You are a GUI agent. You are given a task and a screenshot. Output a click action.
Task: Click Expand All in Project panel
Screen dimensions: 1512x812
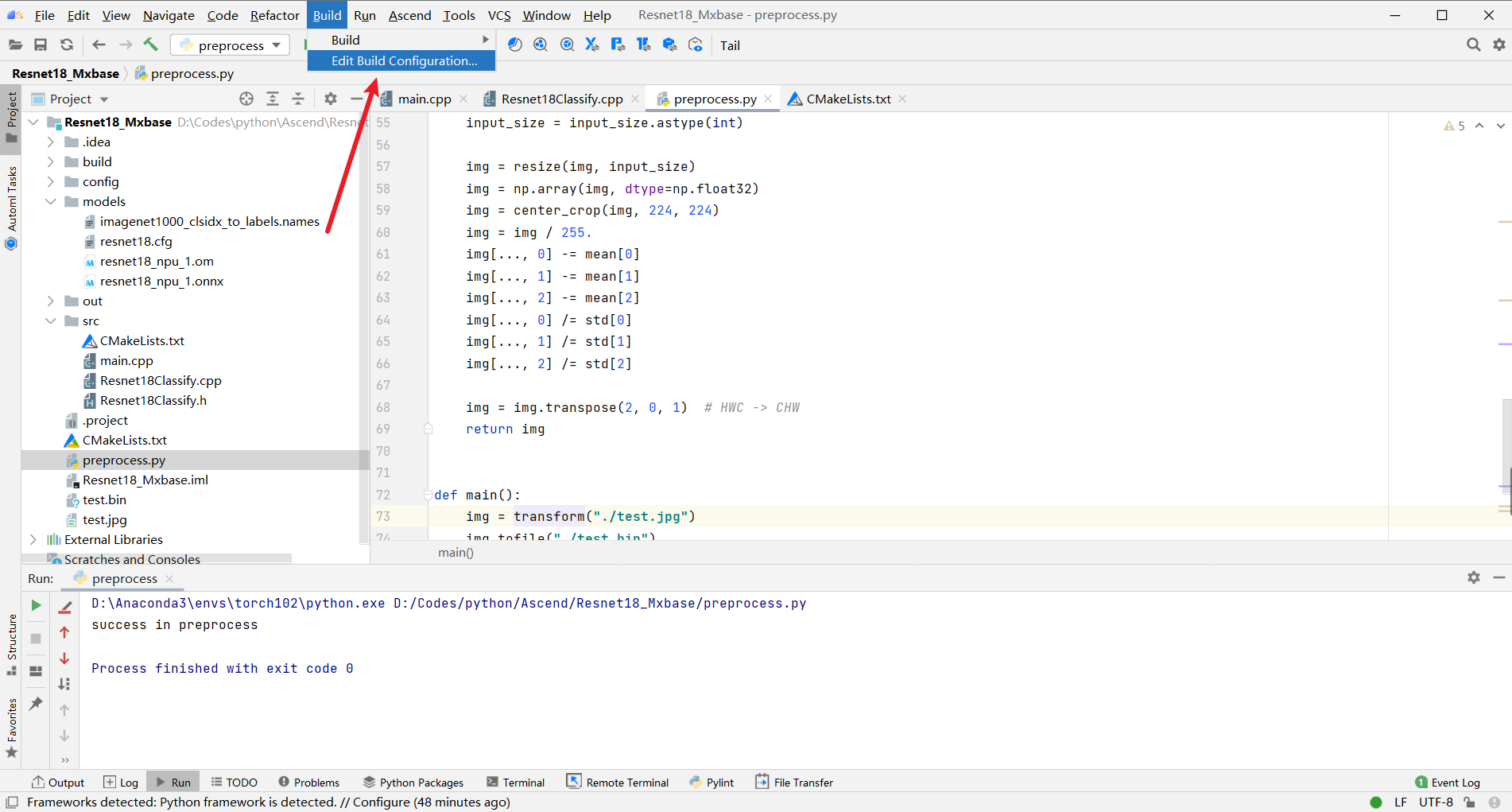tap(273, 99)
